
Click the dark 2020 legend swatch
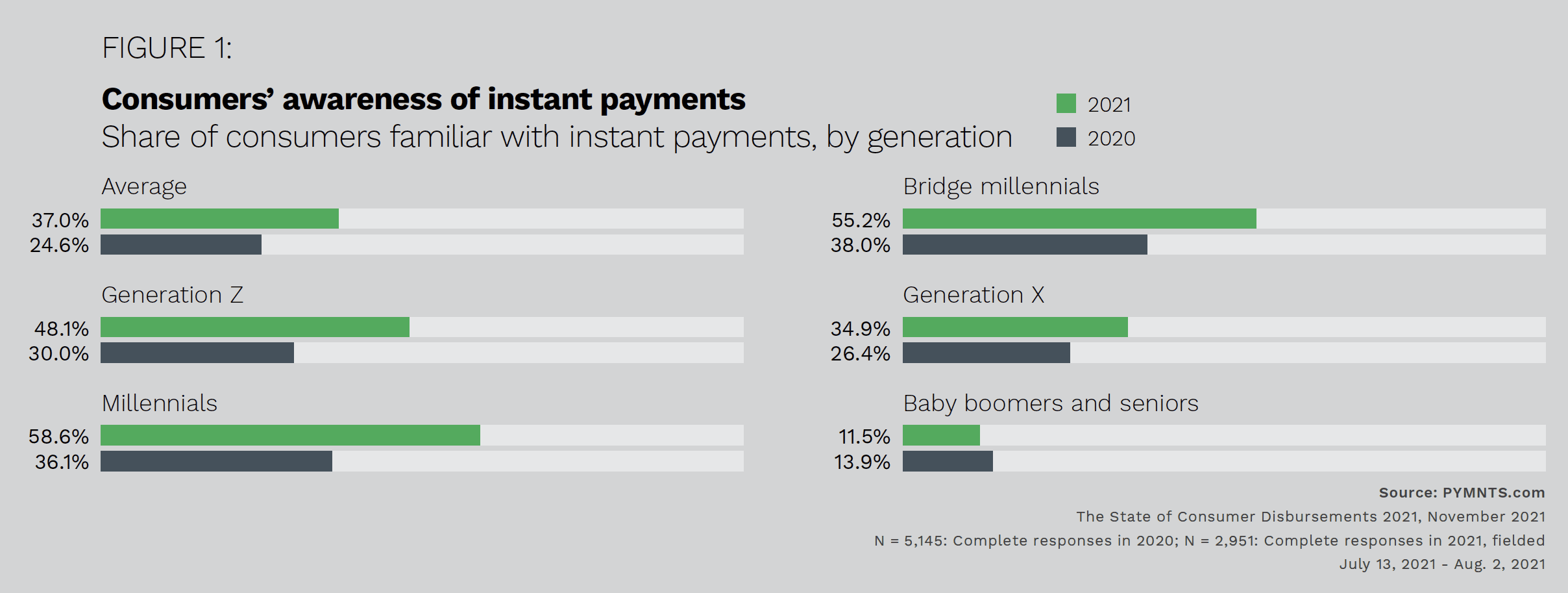pos(1066,137)
